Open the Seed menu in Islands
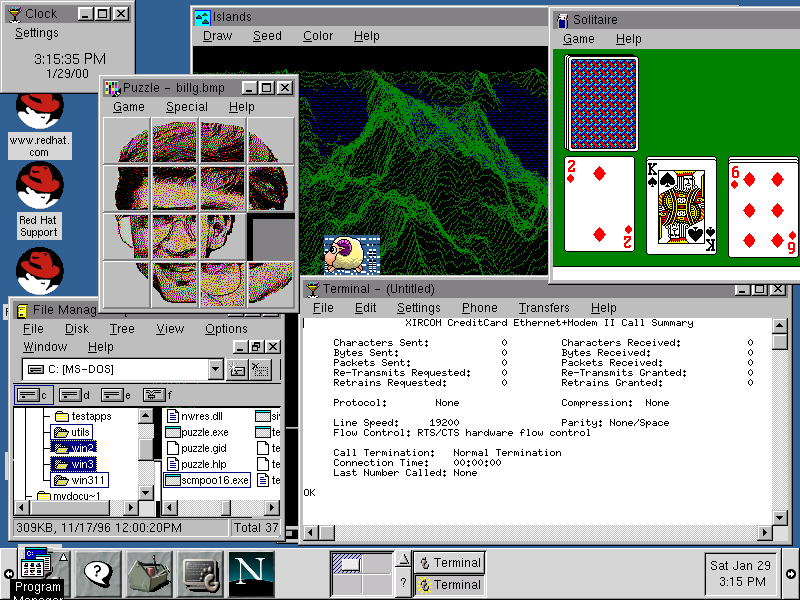The width and height of the screenshot is (800, 600). point(267,36)
